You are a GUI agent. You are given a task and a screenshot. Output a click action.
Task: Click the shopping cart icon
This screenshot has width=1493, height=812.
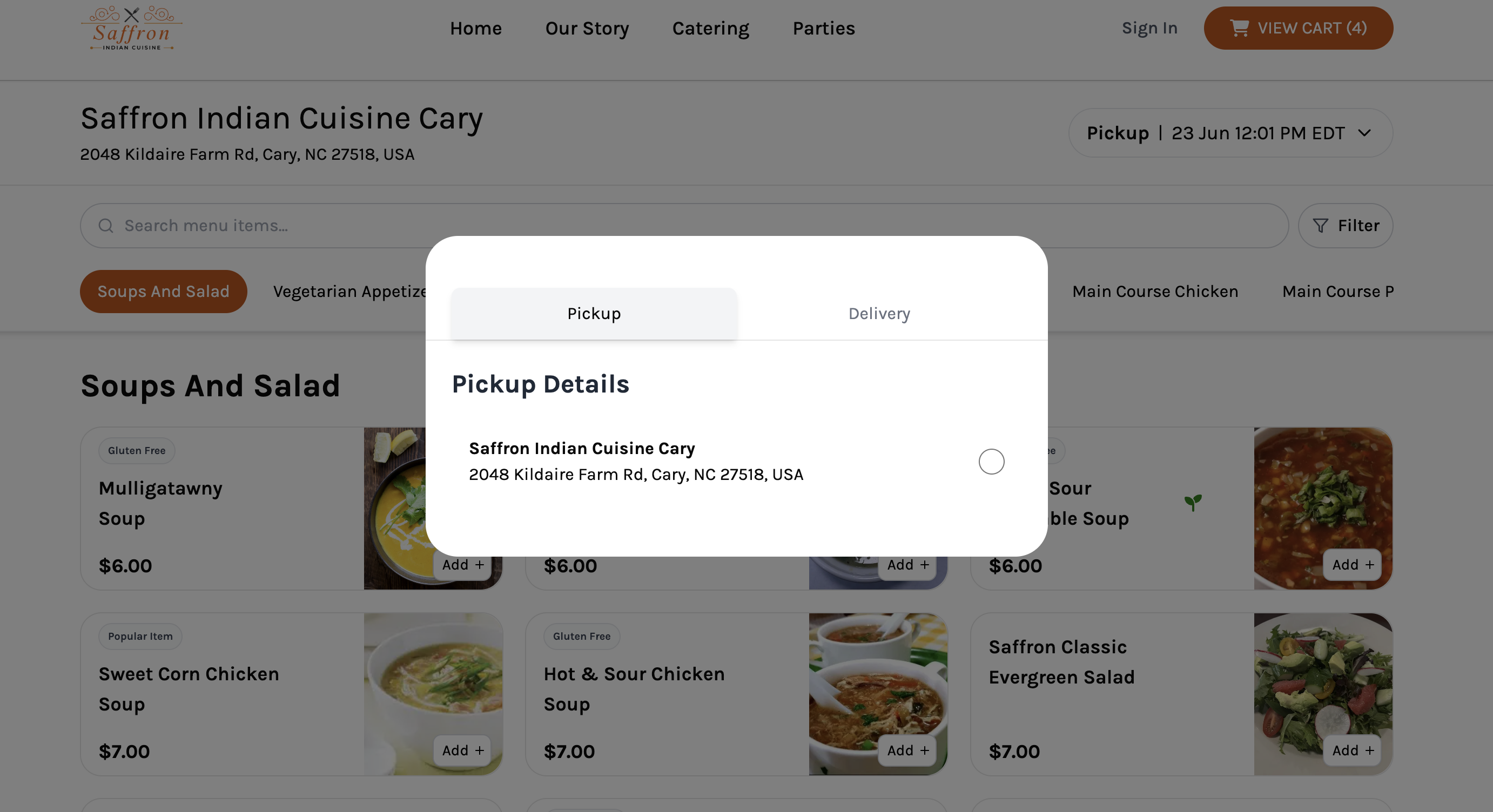coord(1239,28)
